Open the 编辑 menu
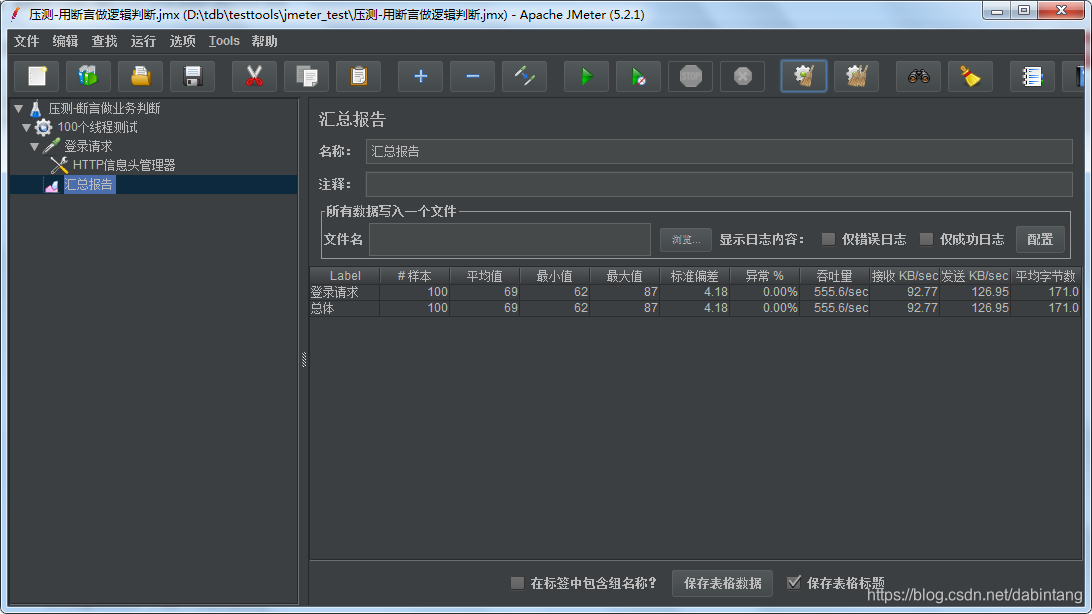The height and width of the screenshot is (614, 1092). 65,41
